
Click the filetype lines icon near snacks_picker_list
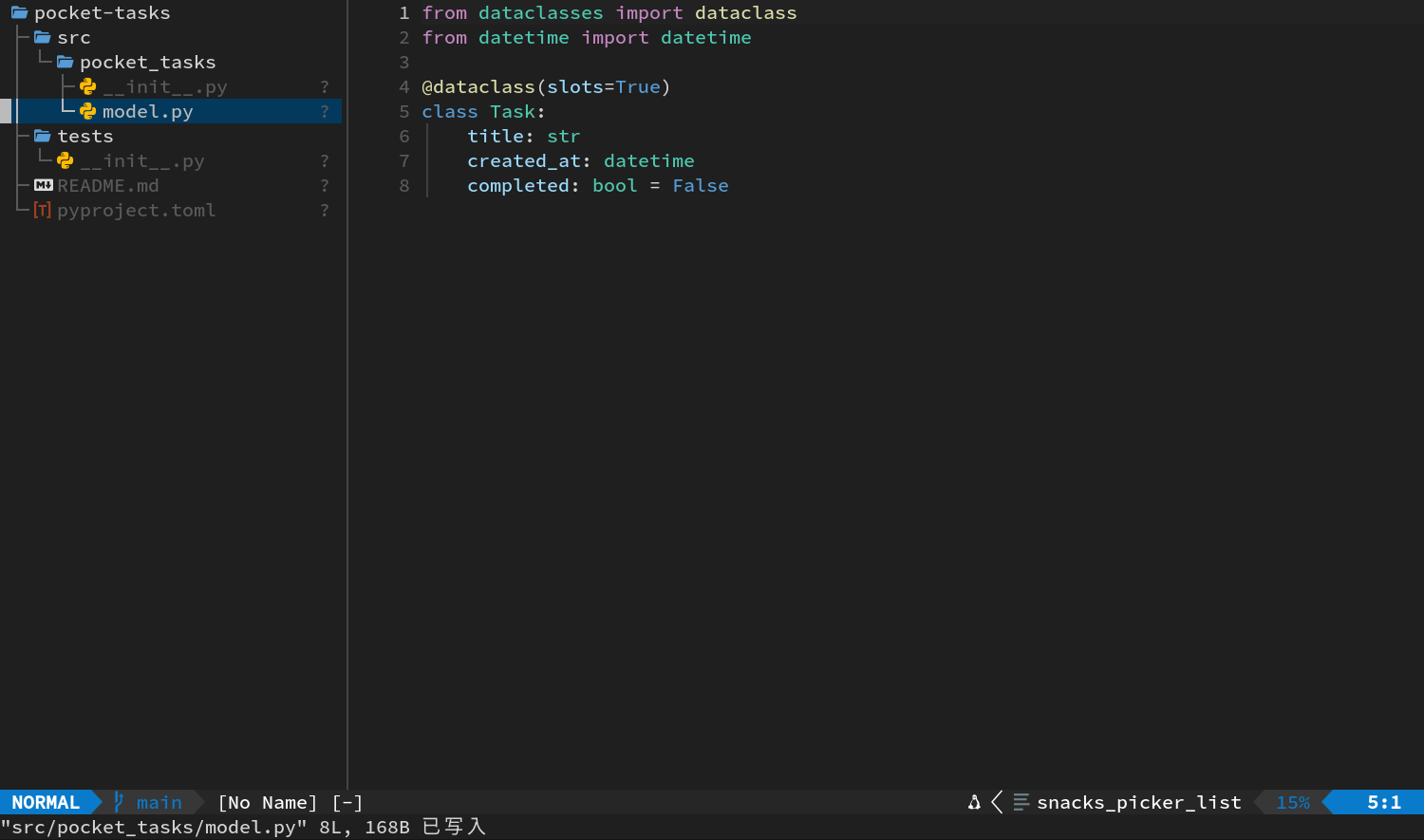pyautogui.click(x=1021, y=803)
